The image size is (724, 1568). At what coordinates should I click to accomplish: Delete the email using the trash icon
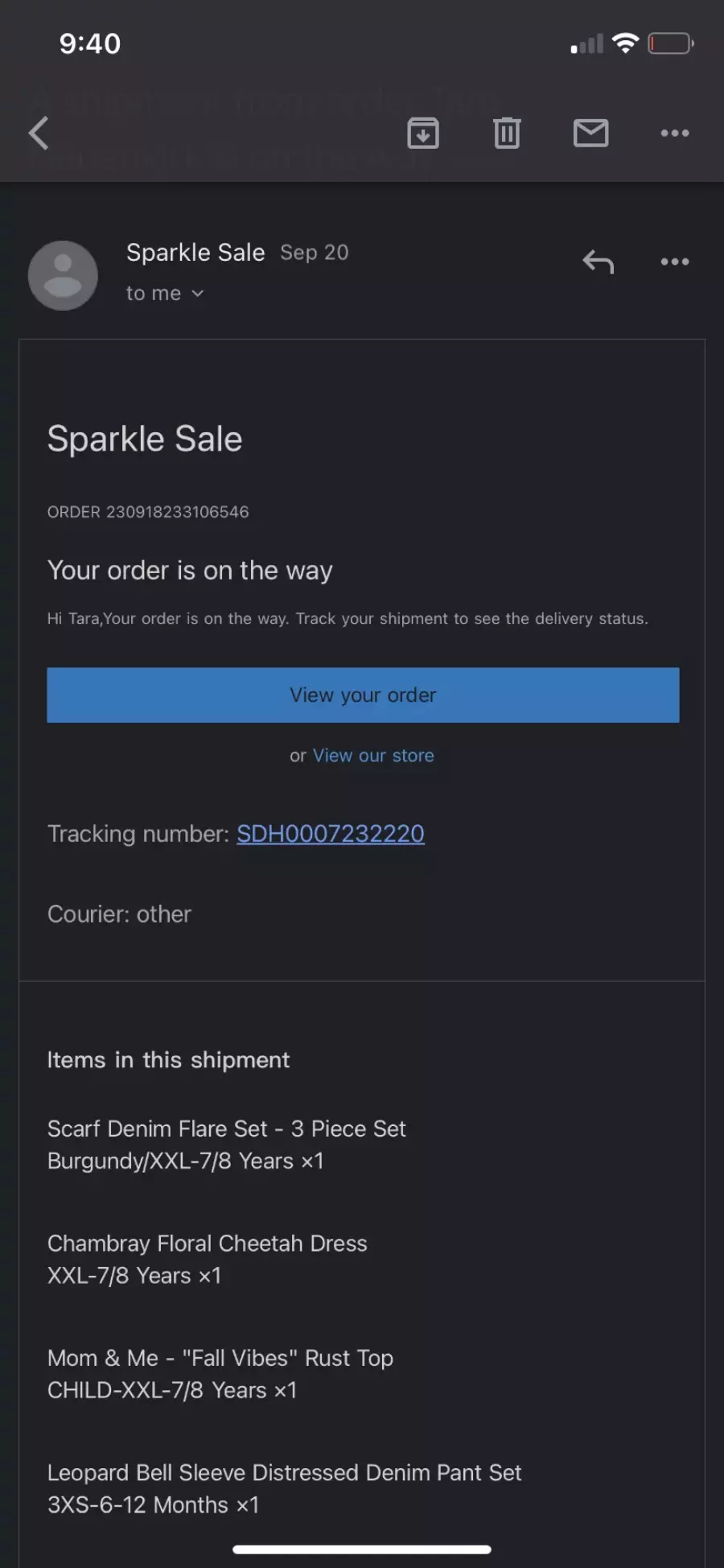click(x=507, y=134)
